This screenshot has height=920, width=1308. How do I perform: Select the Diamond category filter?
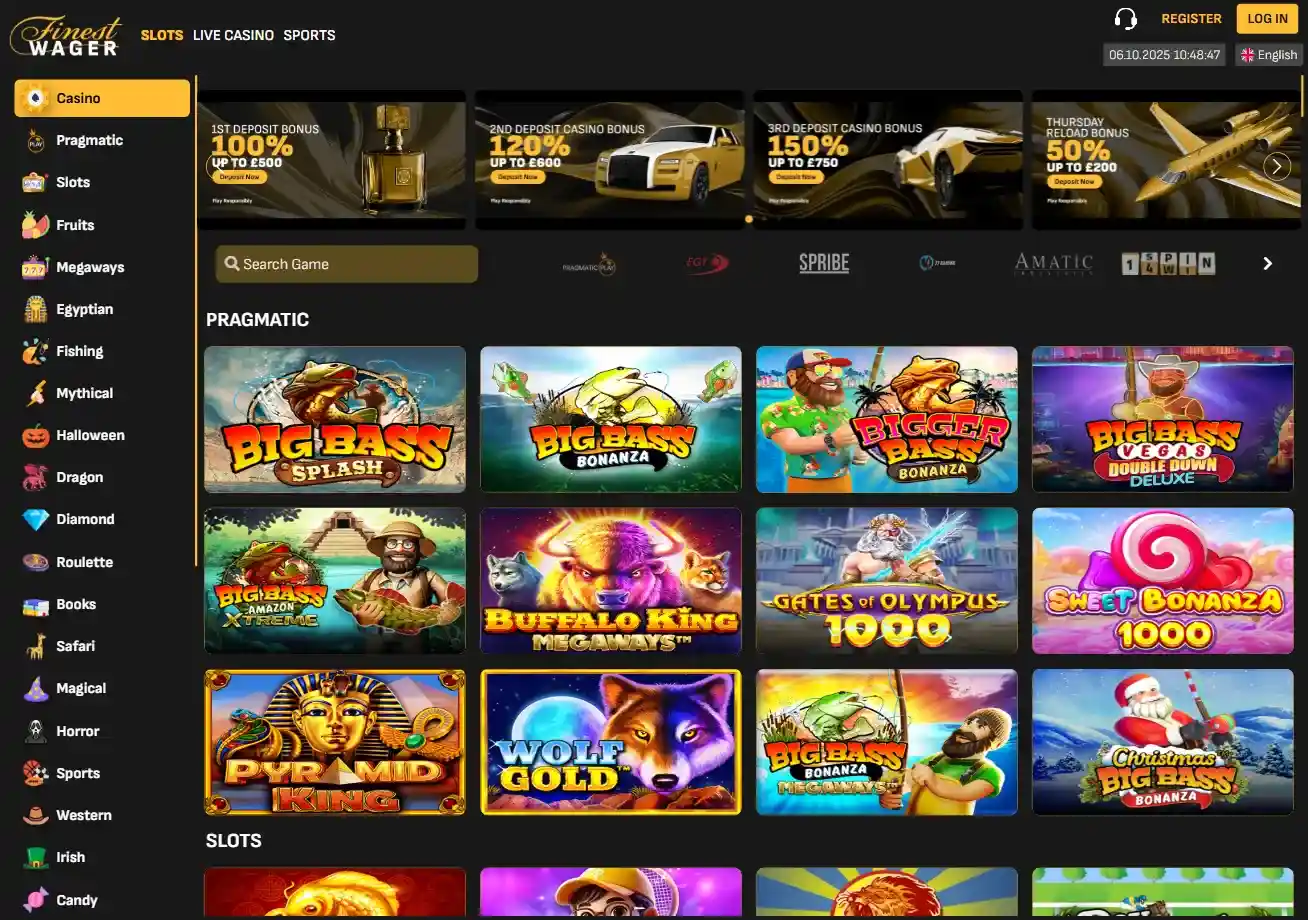click(84, 519)
